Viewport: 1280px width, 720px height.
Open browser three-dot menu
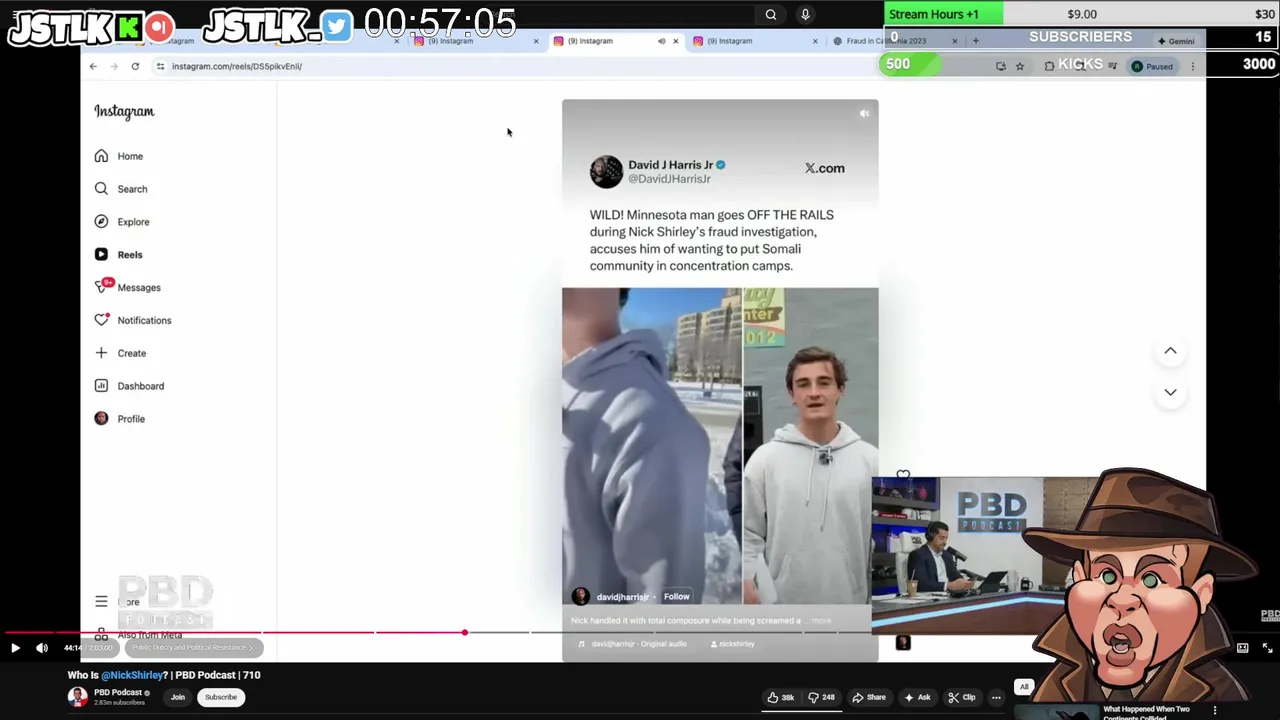1192,66
